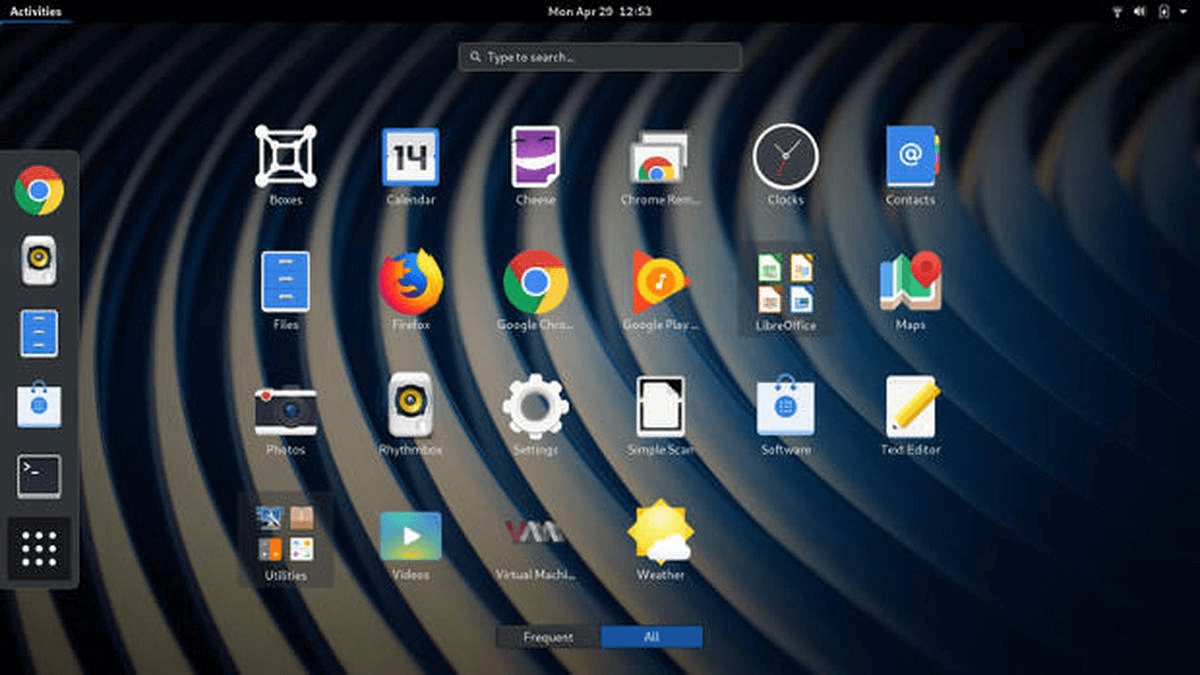Select the All apps tab
This screenshot has width=1200, height=675.
tap(651, 637)
